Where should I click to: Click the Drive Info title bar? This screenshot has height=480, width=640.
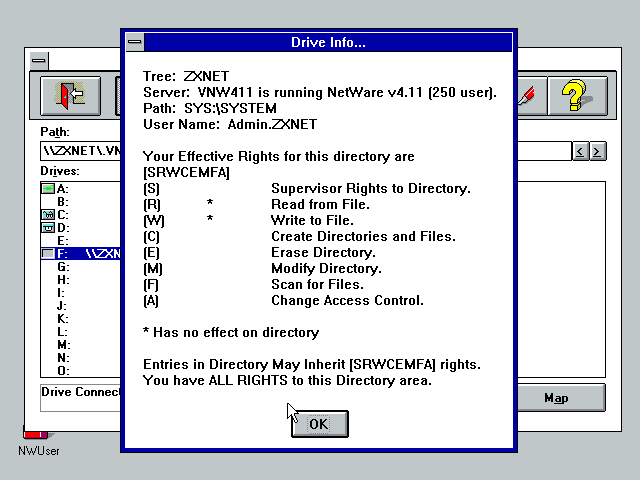(x=328, y=42)
